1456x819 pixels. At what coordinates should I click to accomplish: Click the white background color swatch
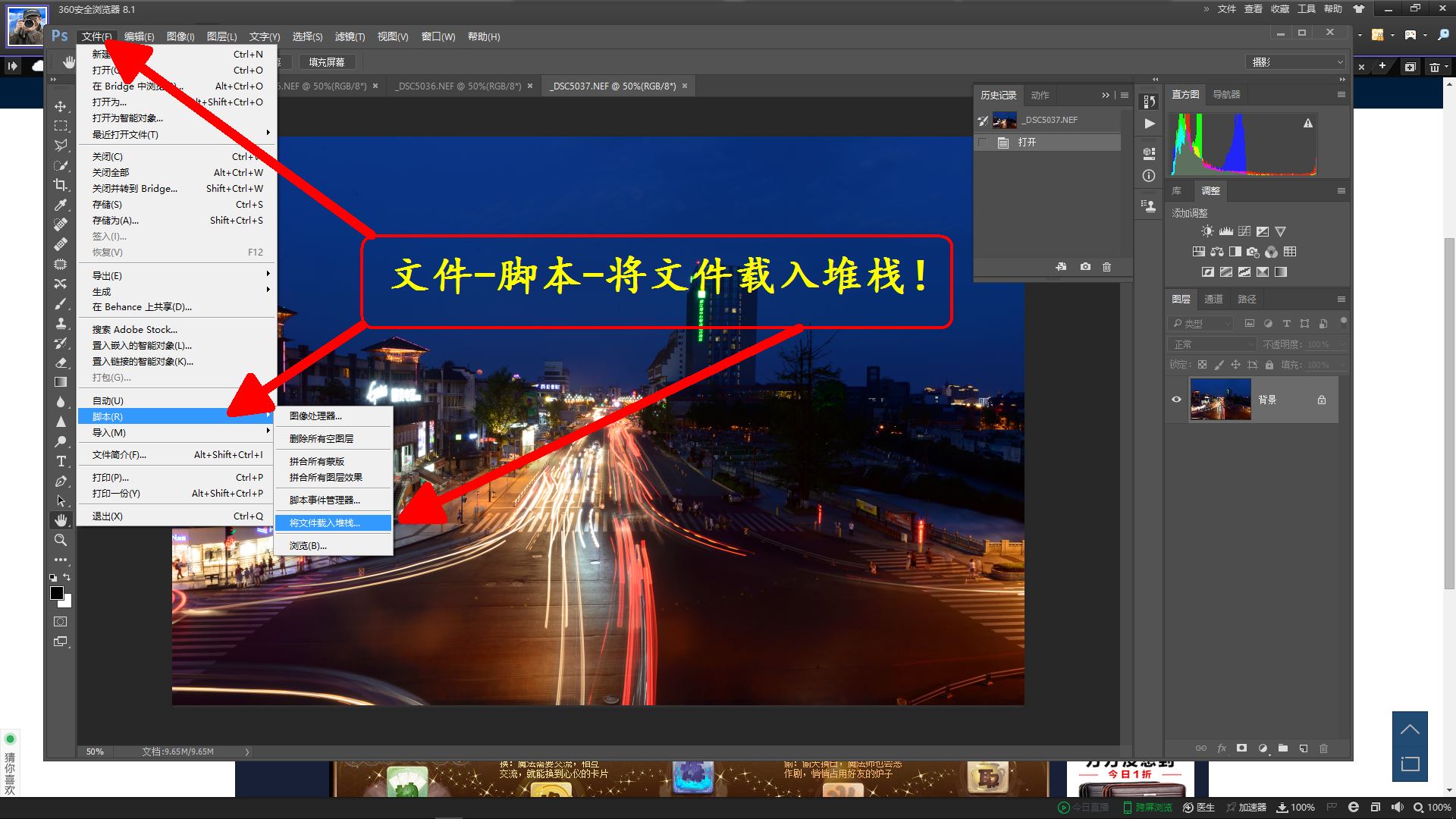click(67, 603)
